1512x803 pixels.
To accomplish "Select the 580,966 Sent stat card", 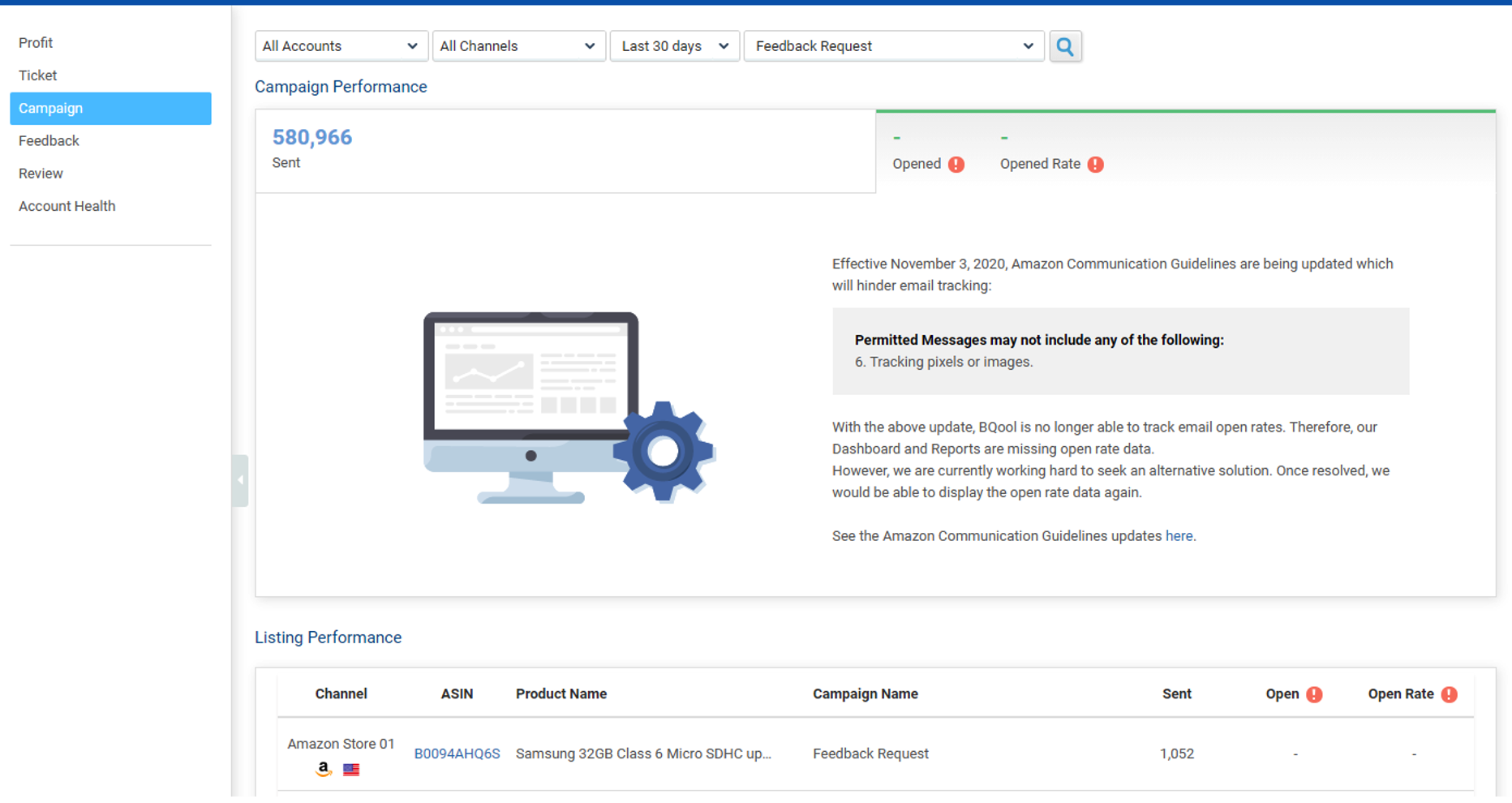I will pos(565,151).
